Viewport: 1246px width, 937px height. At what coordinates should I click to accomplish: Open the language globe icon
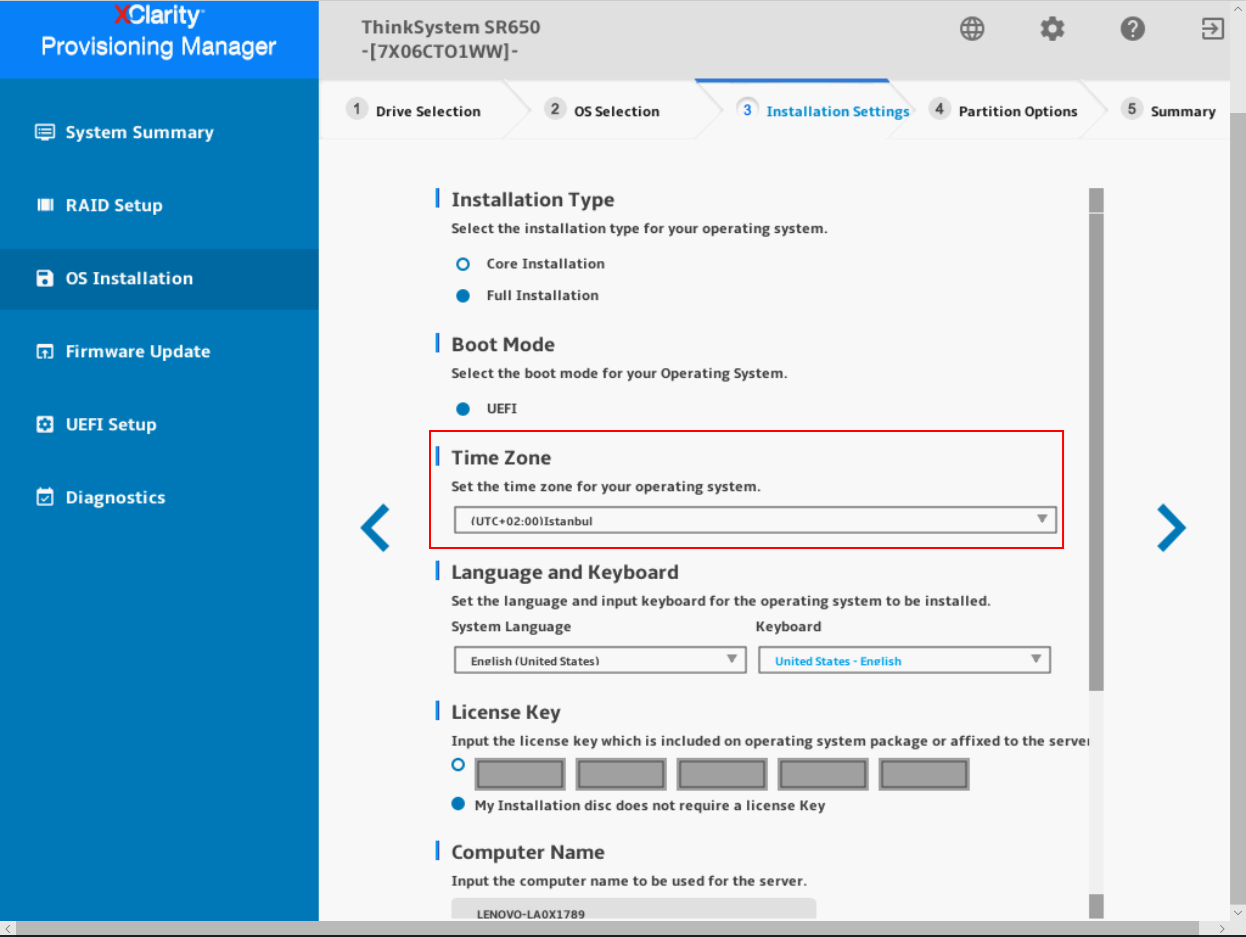972,29
